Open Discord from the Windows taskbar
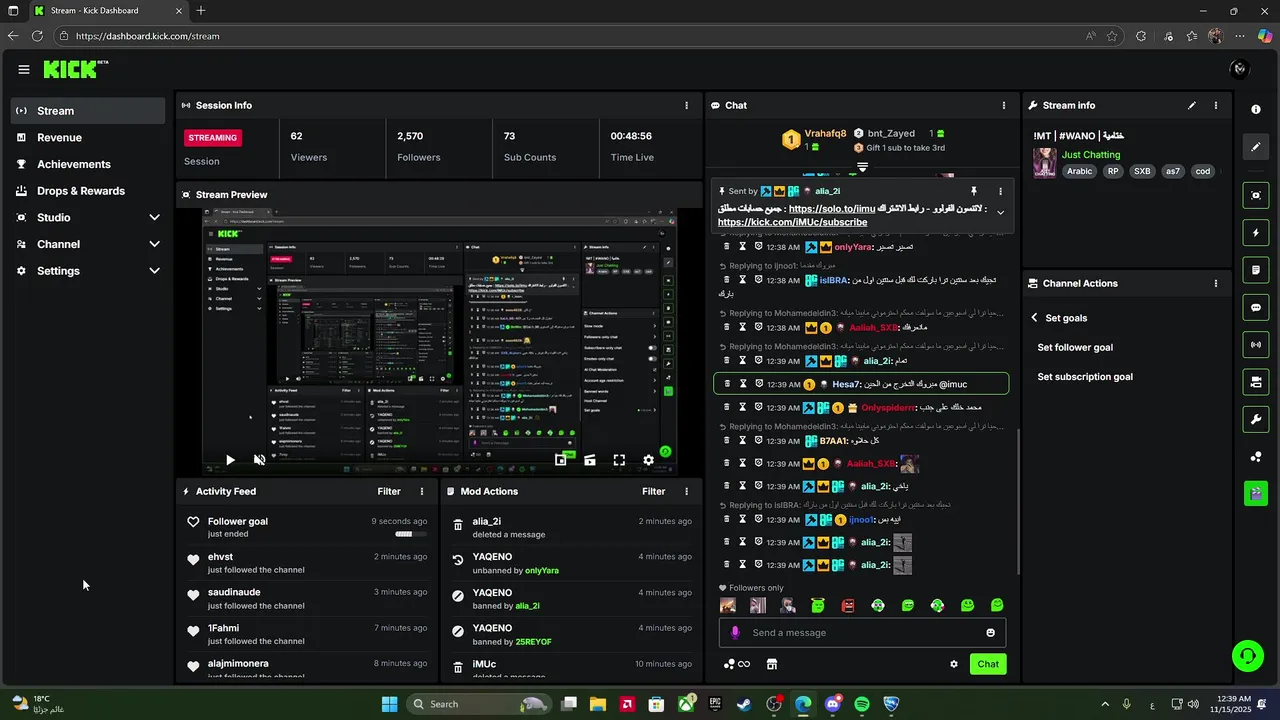 coord(833,704)
